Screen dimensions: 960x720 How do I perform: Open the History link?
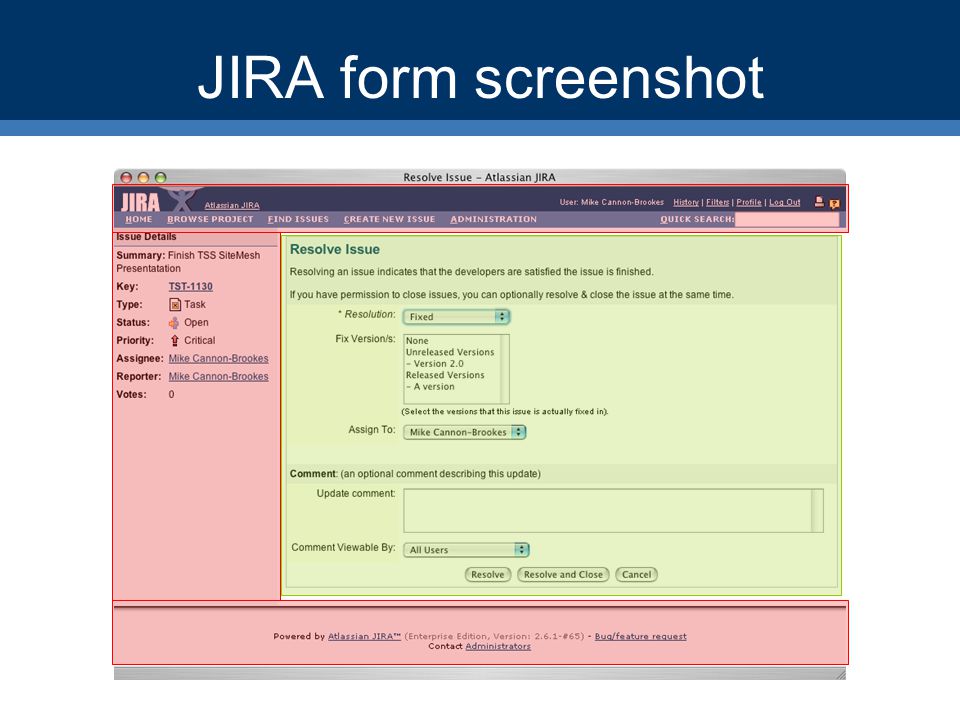(686, 202)
